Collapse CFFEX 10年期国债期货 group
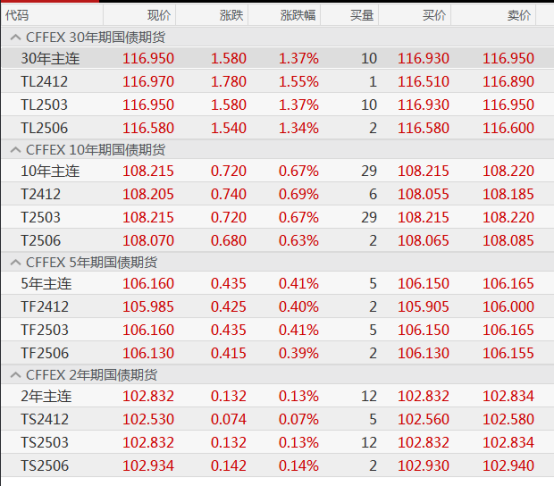554x486 pixels. pyautogui.click(x=15, y=150)
